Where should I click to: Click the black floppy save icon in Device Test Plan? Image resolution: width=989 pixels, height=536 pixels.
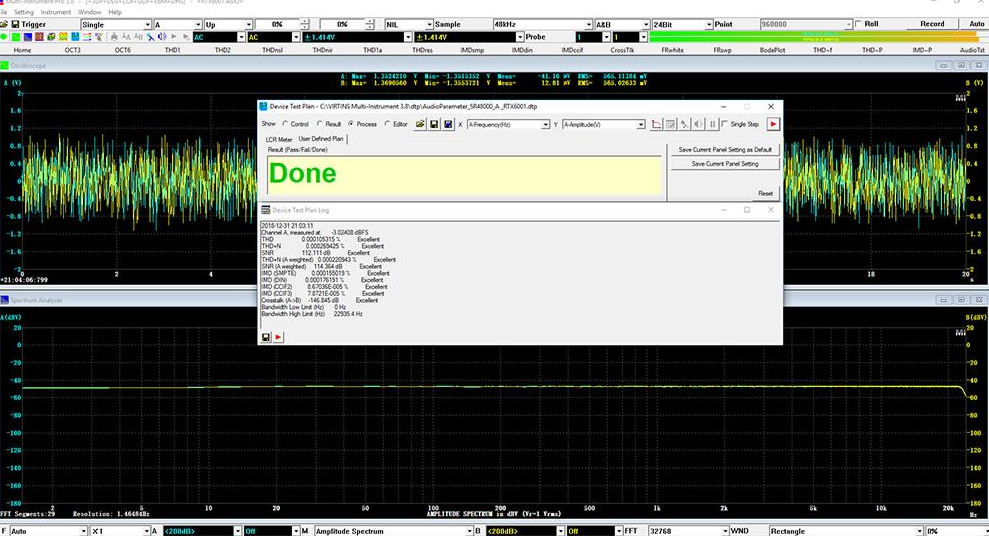(434, 124)
